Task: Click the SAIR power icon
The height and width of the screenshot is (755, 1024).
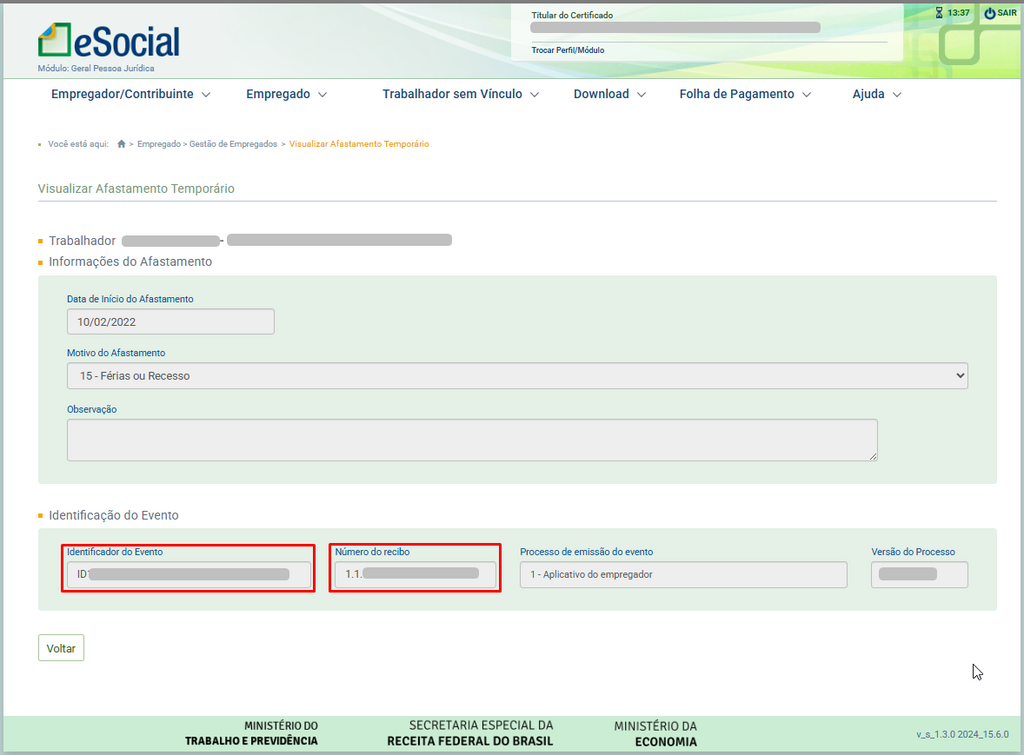Action: click(x=989, y=13)
